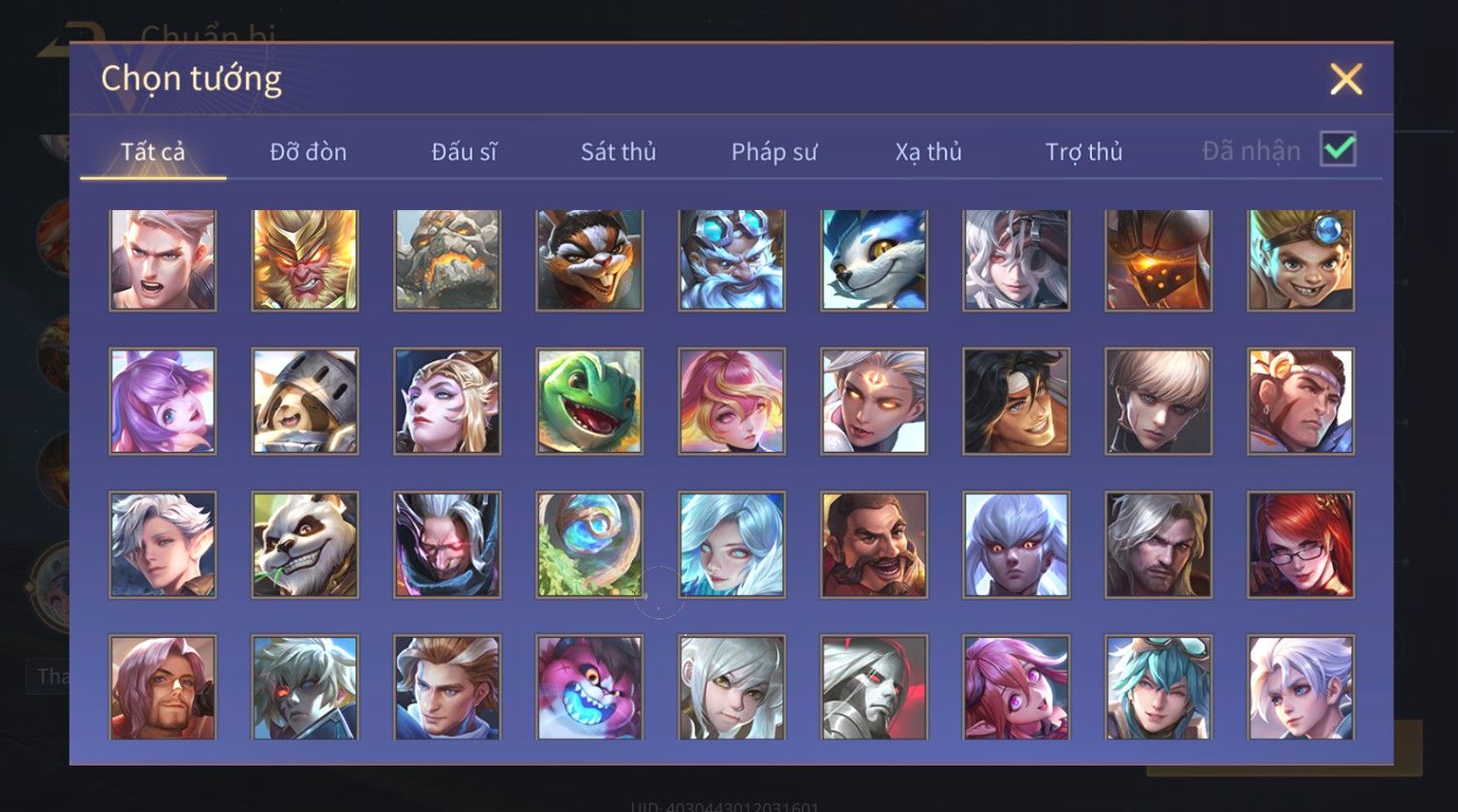The height and width of the screenshot is (812, 1458).
Task: Show the Pháp sư hero category
Action: 775,152
